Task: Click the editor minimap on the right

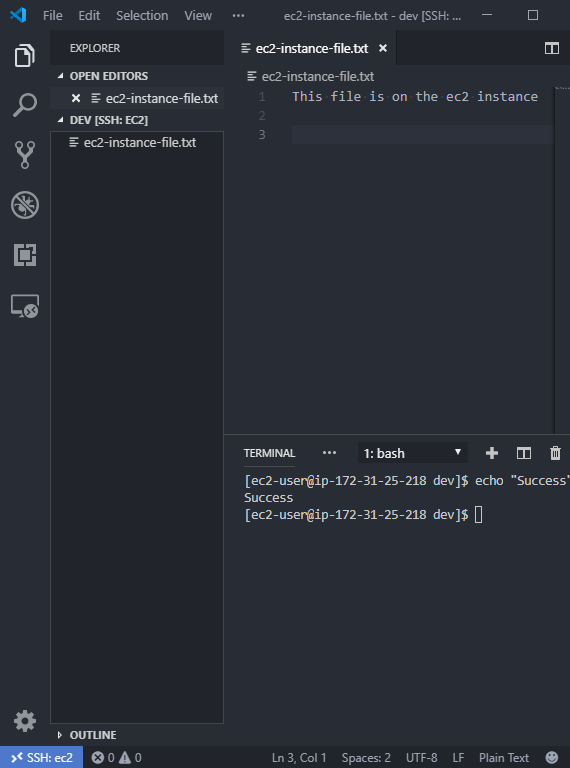Action: point(562,260)
